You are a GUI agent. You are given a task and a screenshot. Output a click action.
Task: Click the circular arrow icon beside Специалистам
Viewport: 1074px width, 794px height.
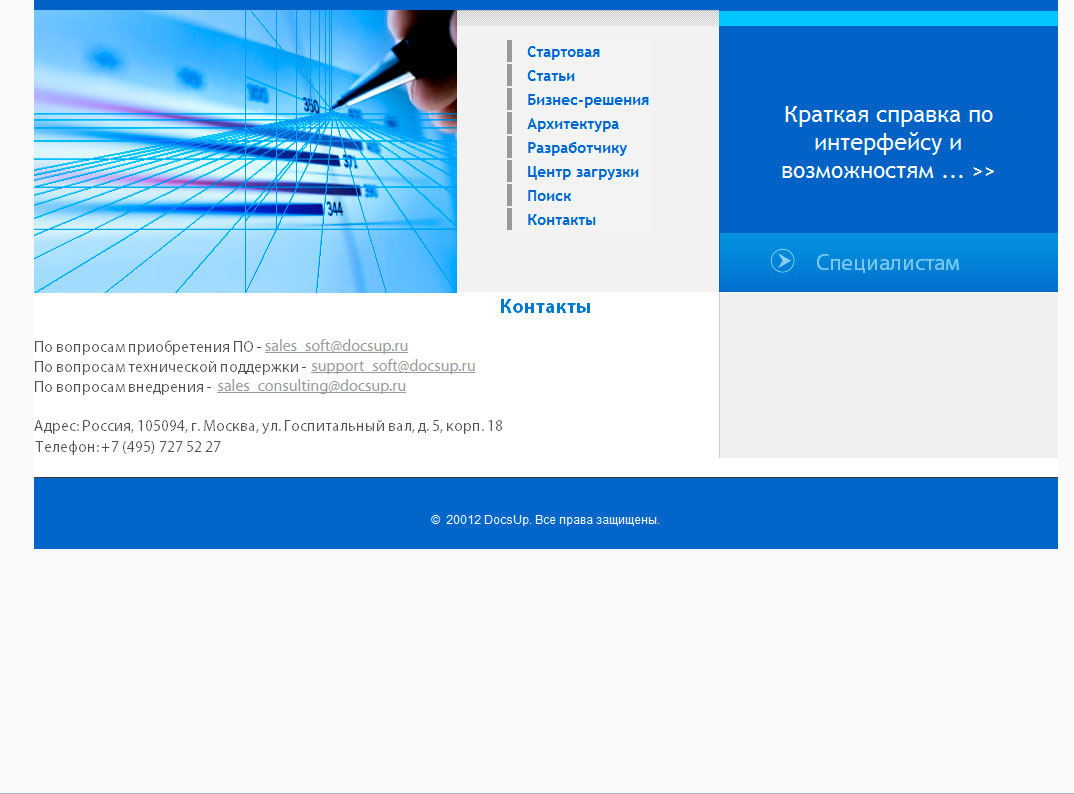782,261
